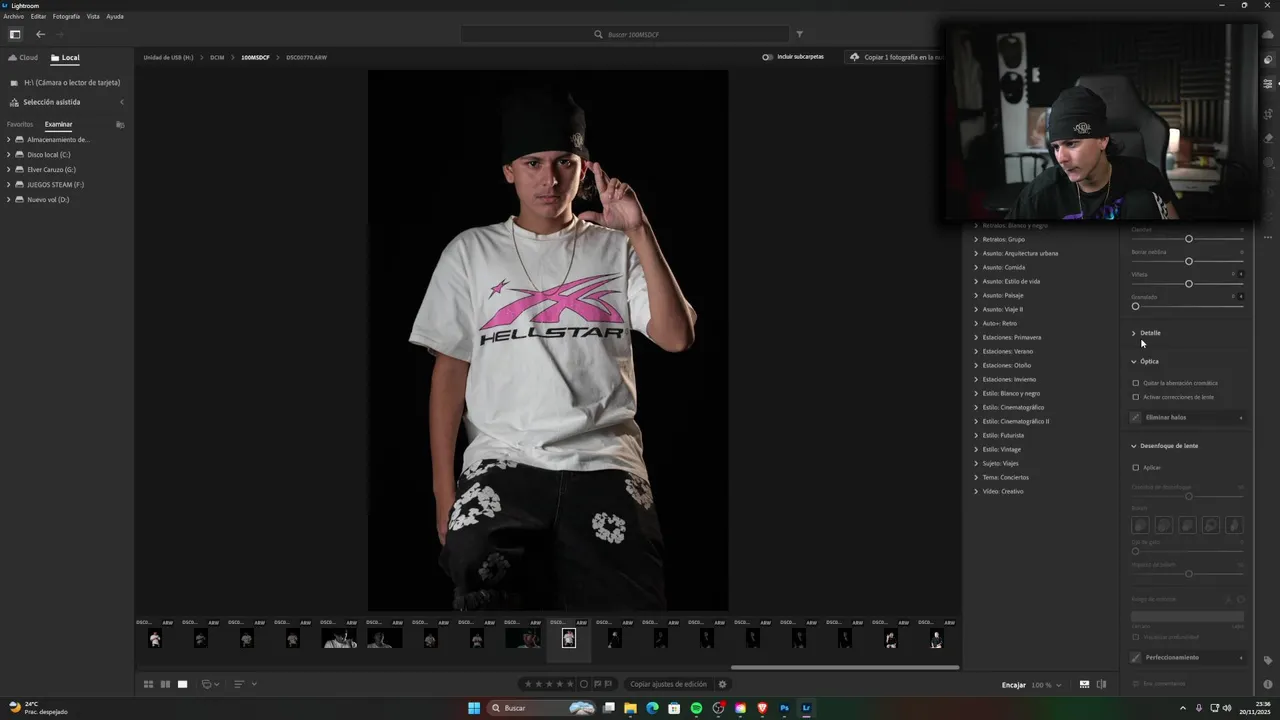Enable Activar correcciones de lente checkbox
This screenshot has height=720, width=1280.
click(1135, 397)
